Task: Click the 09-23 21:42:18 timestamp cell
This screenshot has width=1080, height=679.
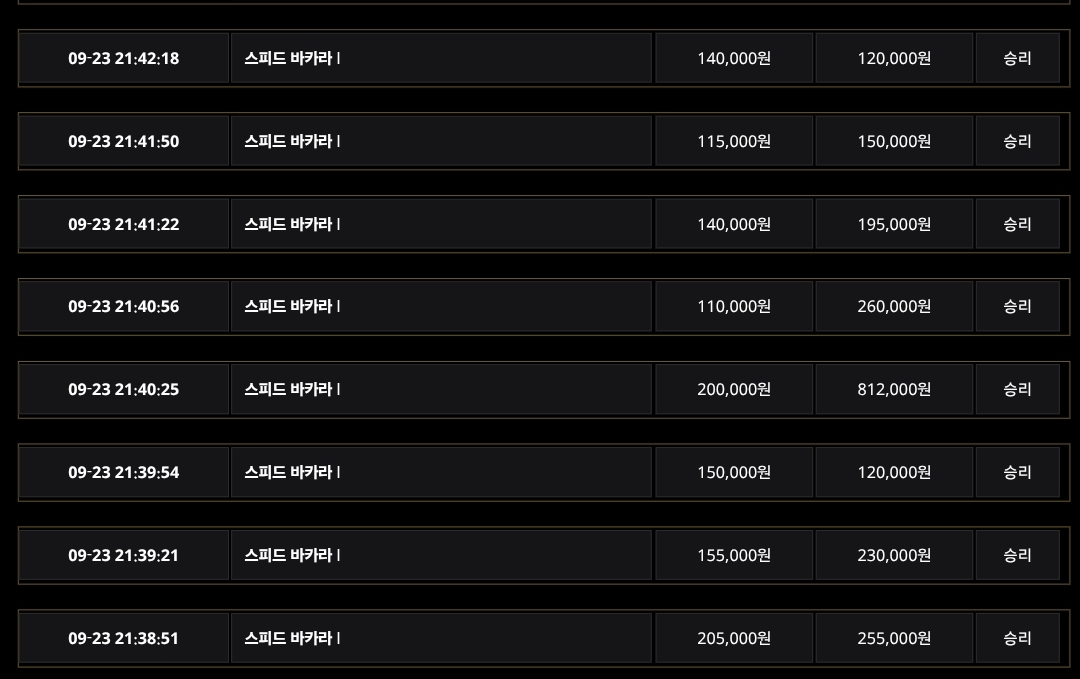Action: tap(124, 58)
